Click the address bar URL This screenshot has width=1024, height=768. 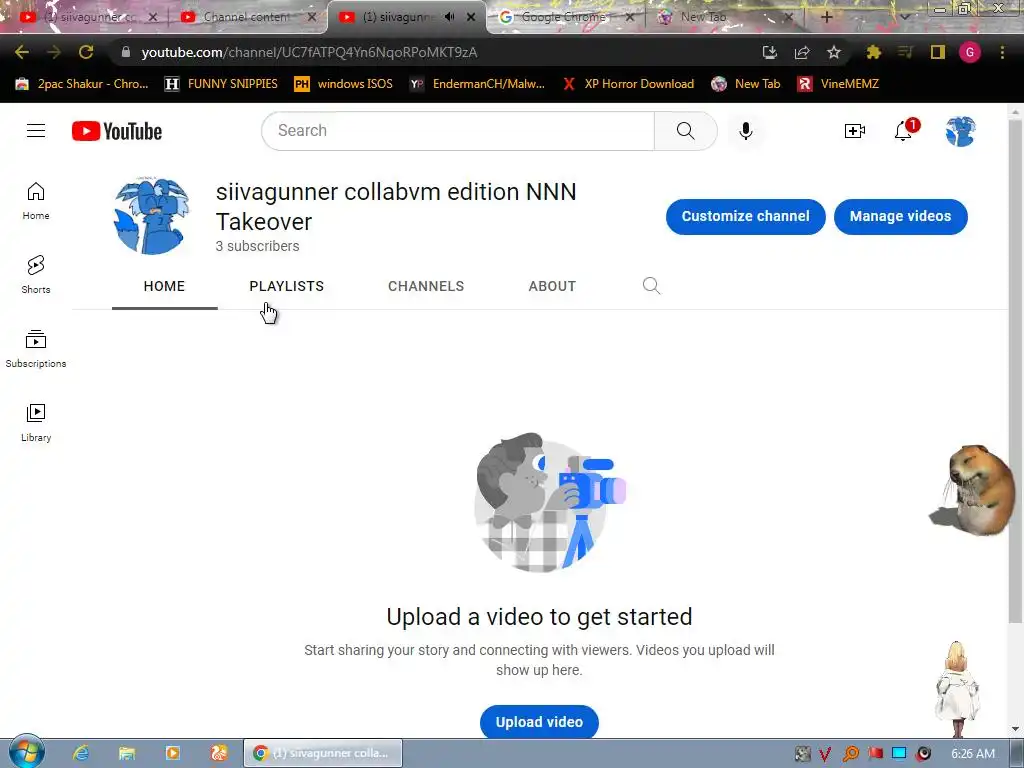309,52
